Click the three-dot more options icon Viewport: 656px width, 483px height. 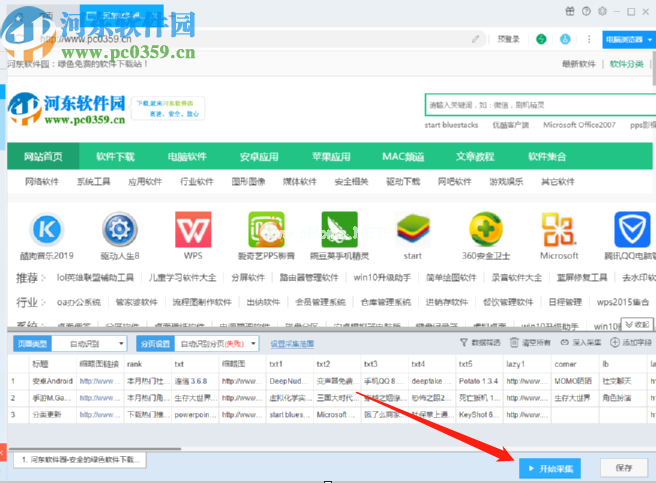(589, 39)
